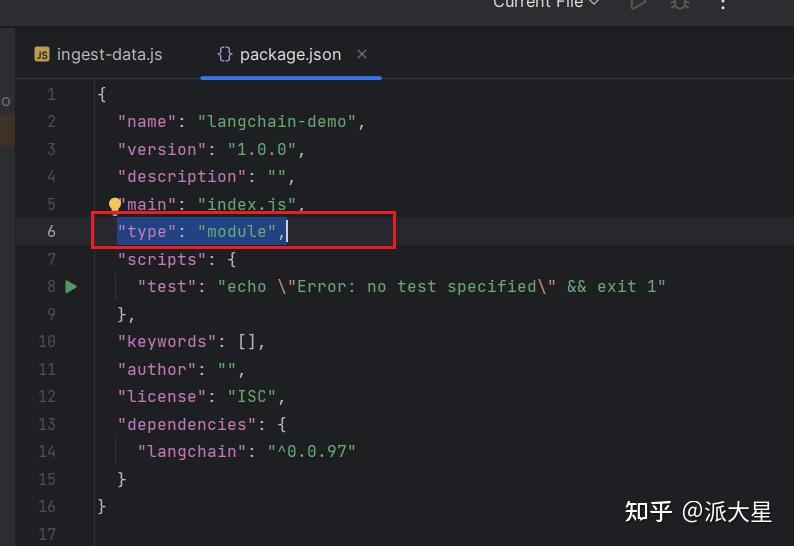Click line number 13 in the gutter
This screenshot has width=794, height=546.
[x=47, y=424]
